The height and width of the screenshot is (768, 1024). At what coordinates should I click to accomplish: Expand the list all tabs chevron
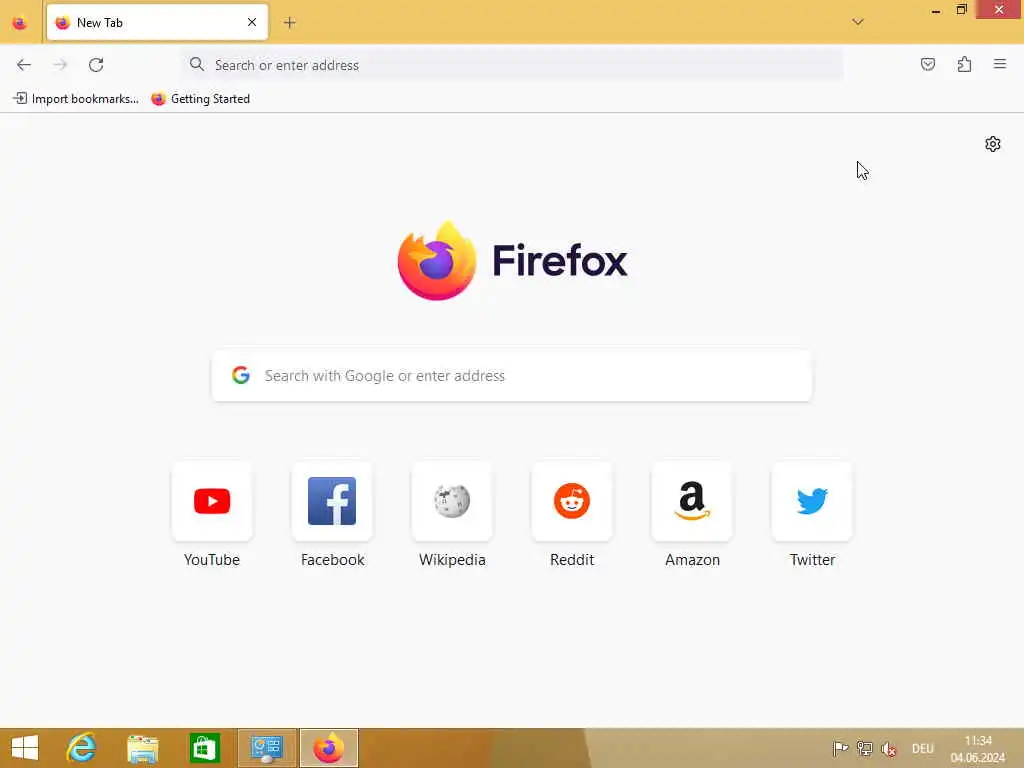point(857,22)
